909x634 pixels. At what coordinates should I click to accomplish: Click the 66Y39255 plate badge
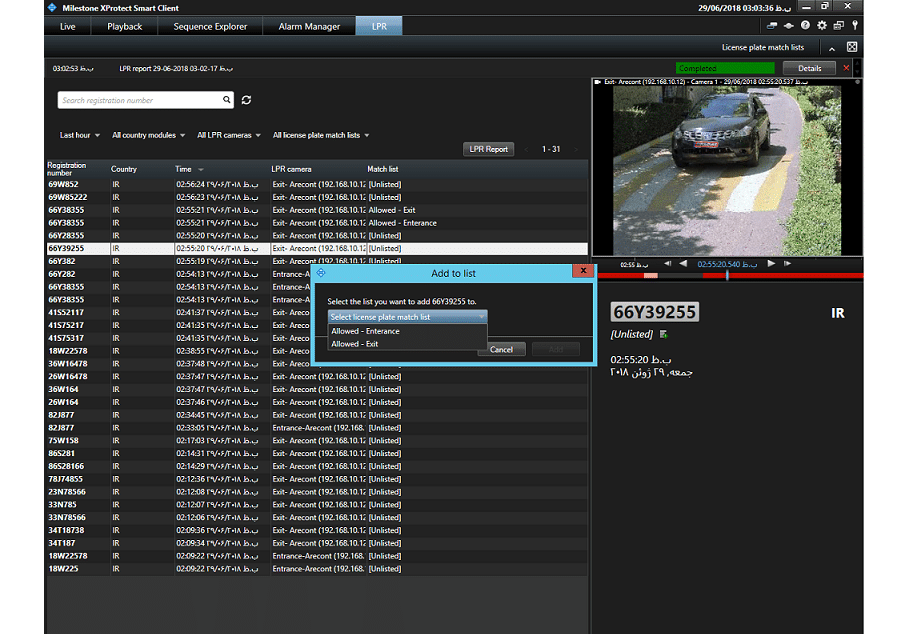(x=655, y=312)
